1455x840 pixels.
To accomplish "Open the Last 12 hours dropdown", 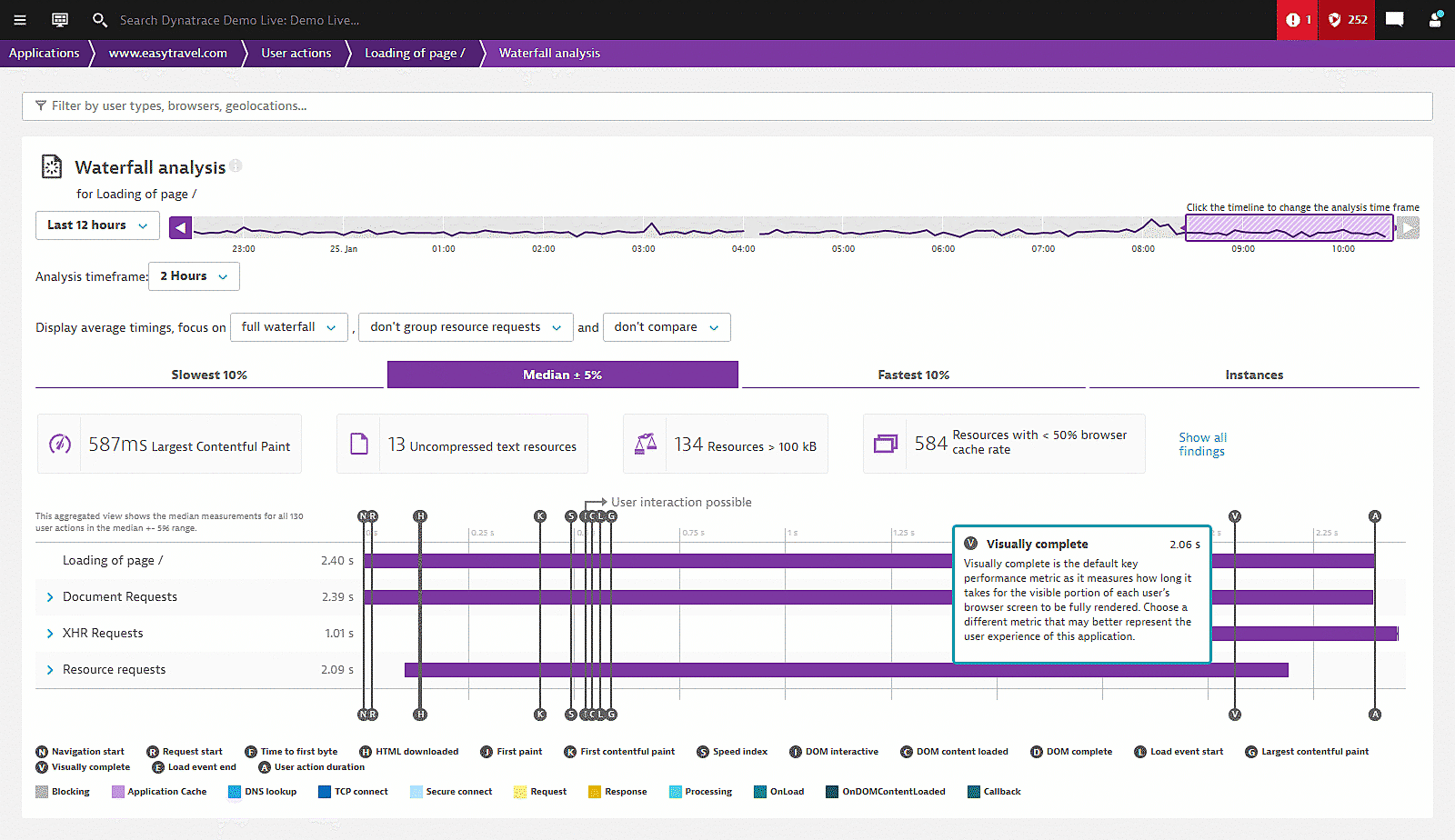I will tap(97, 225).
